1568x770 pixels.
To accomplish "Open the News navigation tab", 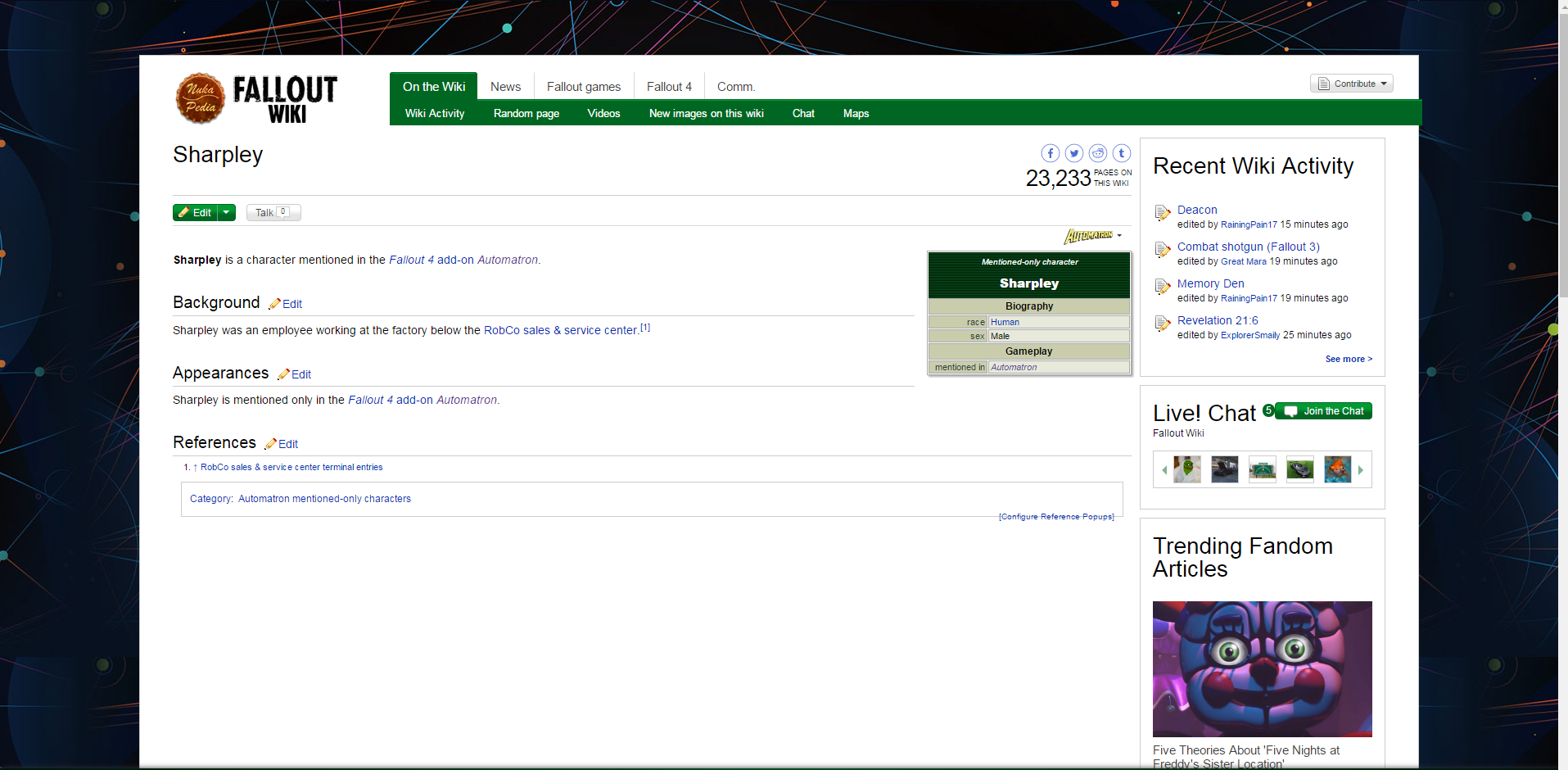I will pyautogui.click(x=505, y=86).
